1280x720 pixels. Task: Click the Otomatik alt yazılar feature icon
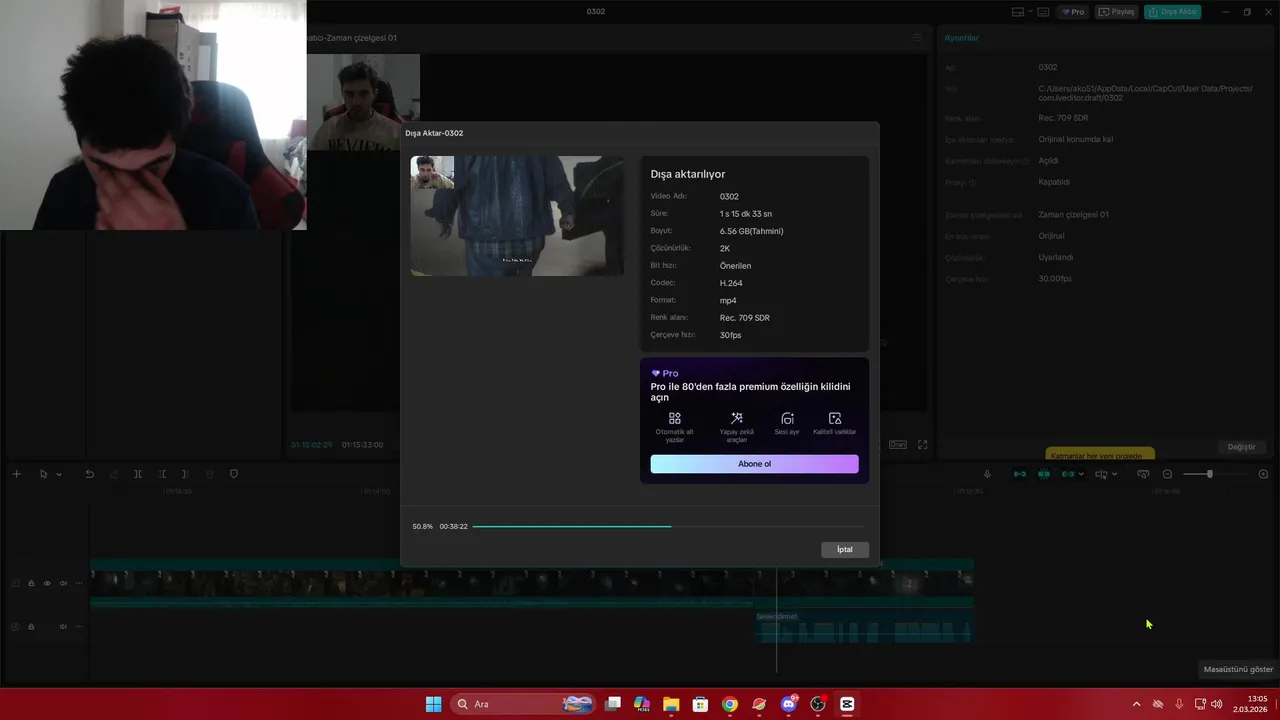675,419
